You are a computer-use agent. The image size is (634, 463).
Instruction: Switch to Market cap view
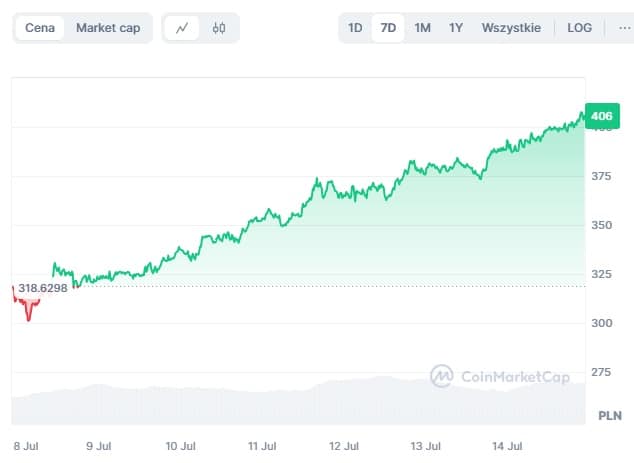pos(108,28)
